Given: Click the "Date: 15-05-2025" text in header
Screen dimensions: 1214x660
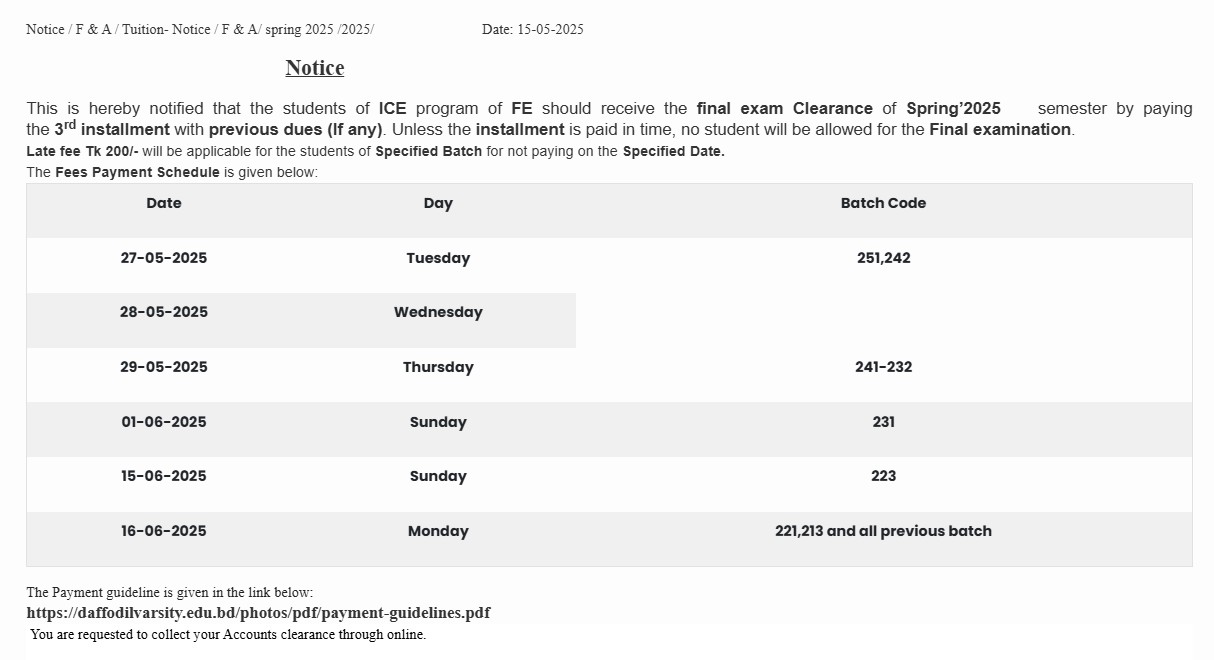Looking at the screenshot, I should (x=533, y=30).
